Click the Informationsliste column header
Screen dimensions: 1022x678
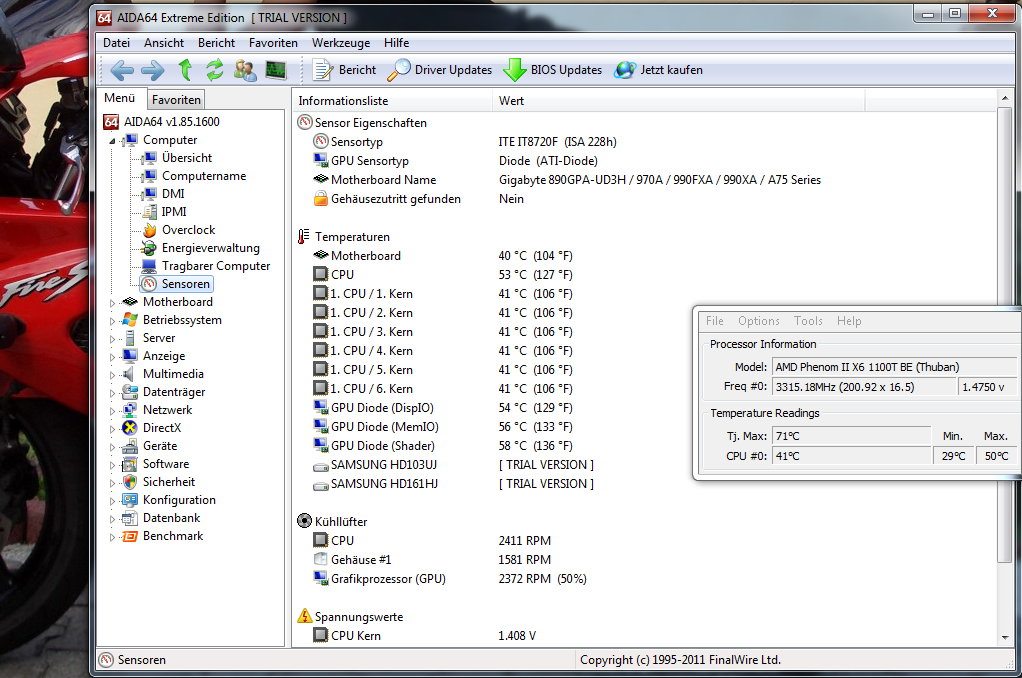tap(393, 101)
